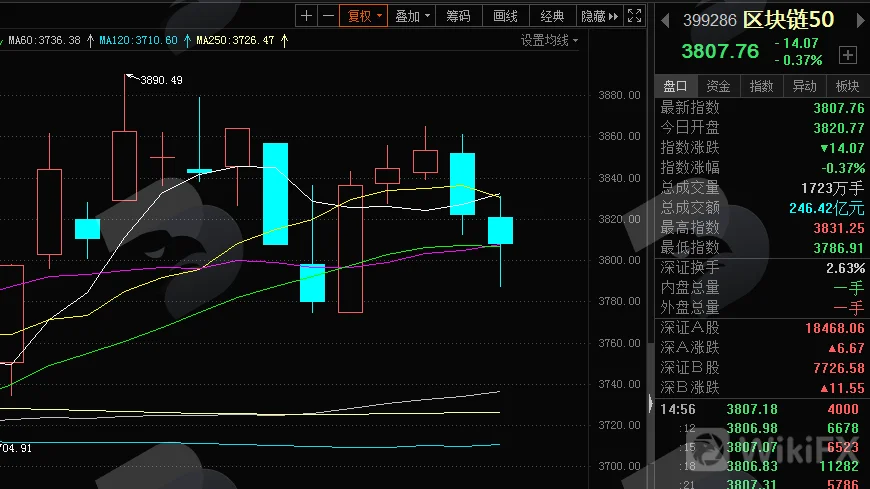Screen dimensions: 870x489
Task: Click the 最高指数 value 3831.25
Action: [x=839, y=228]
